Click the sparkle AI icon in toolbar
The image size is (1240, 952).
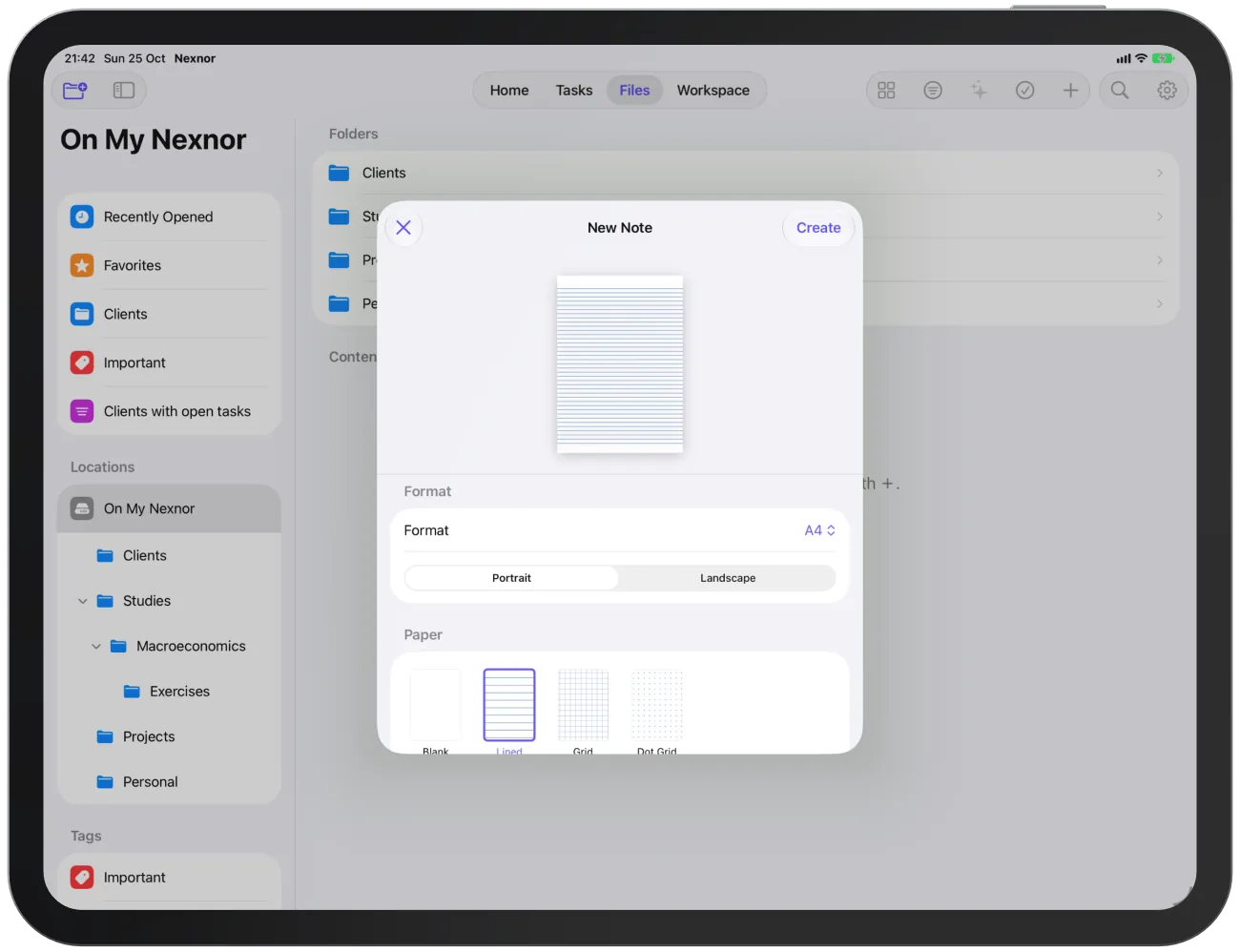point(979,90)
